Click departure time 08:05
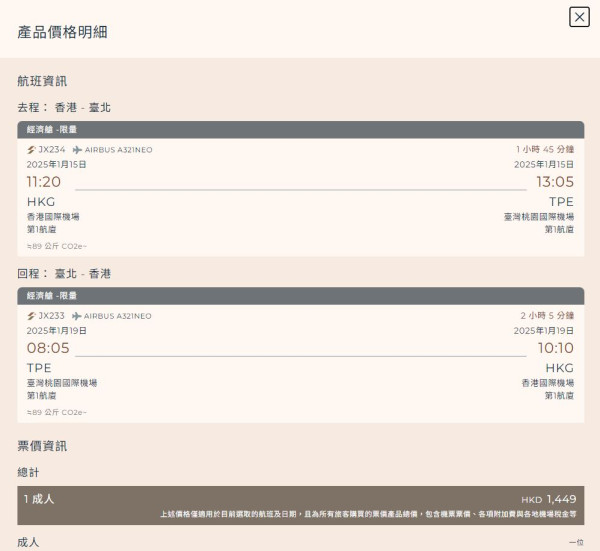The height and width of the screenshot is (551, 600). tap(48, 348)
